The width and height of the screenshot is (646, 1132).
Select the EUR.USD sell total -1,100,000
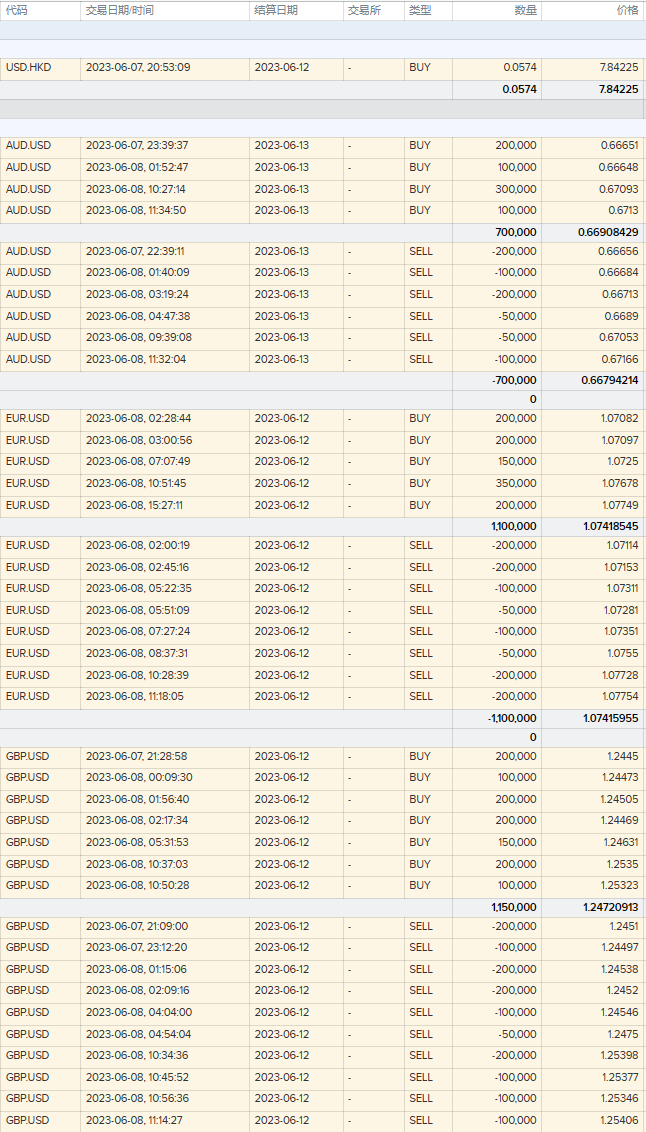click(x=513, y=718)
